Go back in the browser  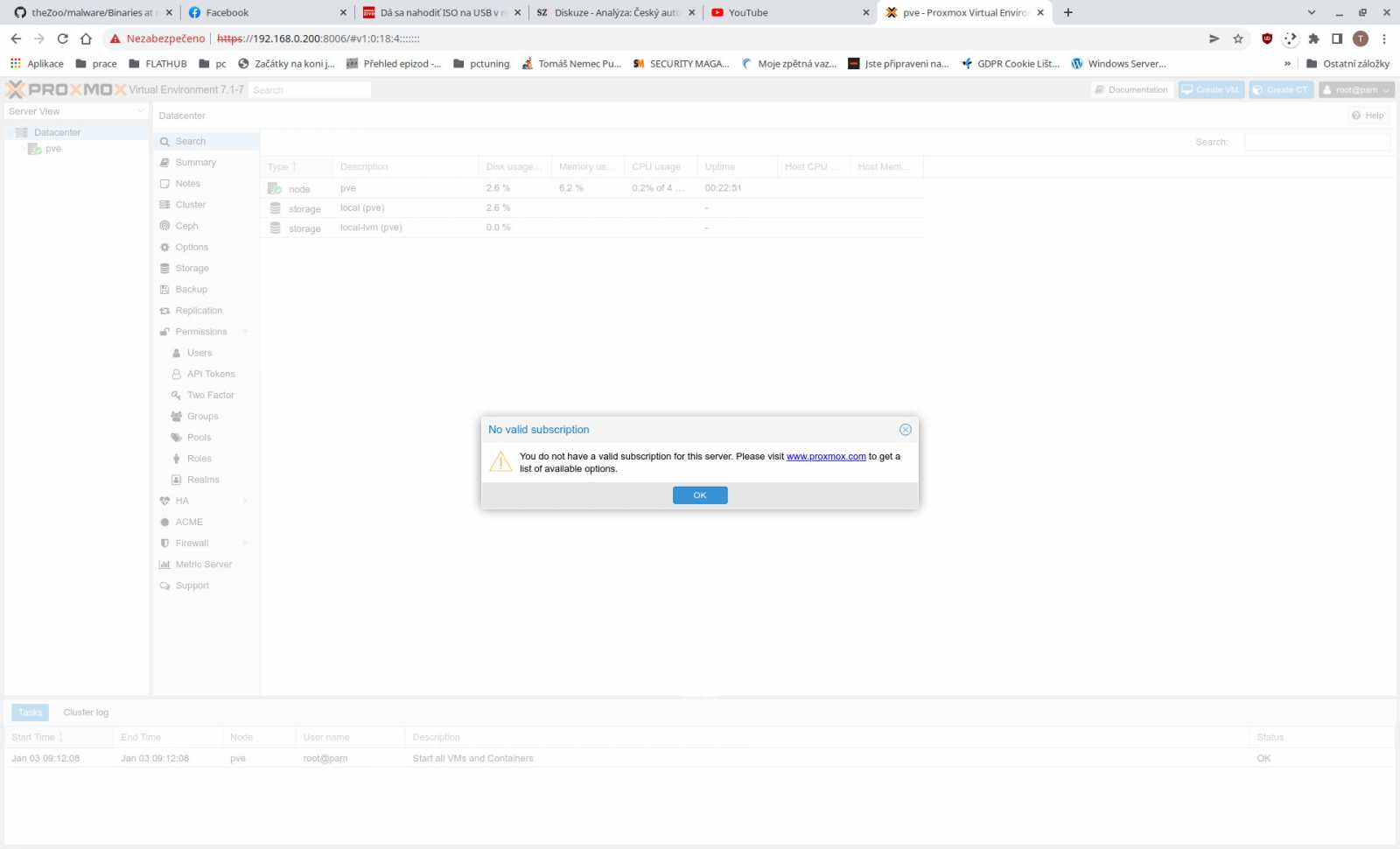[16, 39]
